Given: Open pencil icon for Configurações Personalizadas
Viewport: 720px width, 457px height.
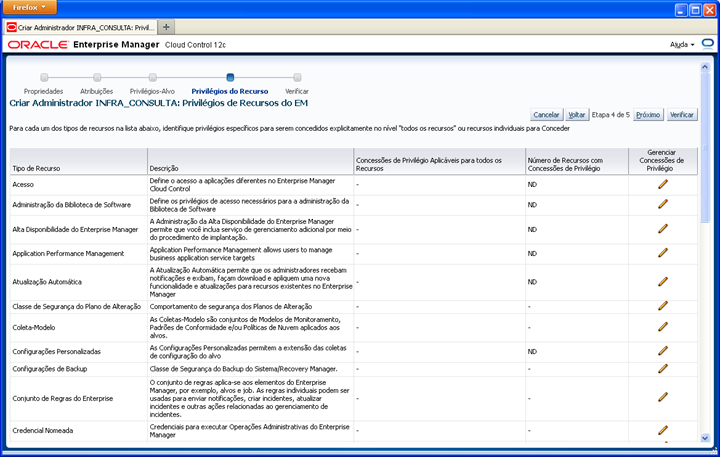Looking at the screenshot, I should click(663, 351).
